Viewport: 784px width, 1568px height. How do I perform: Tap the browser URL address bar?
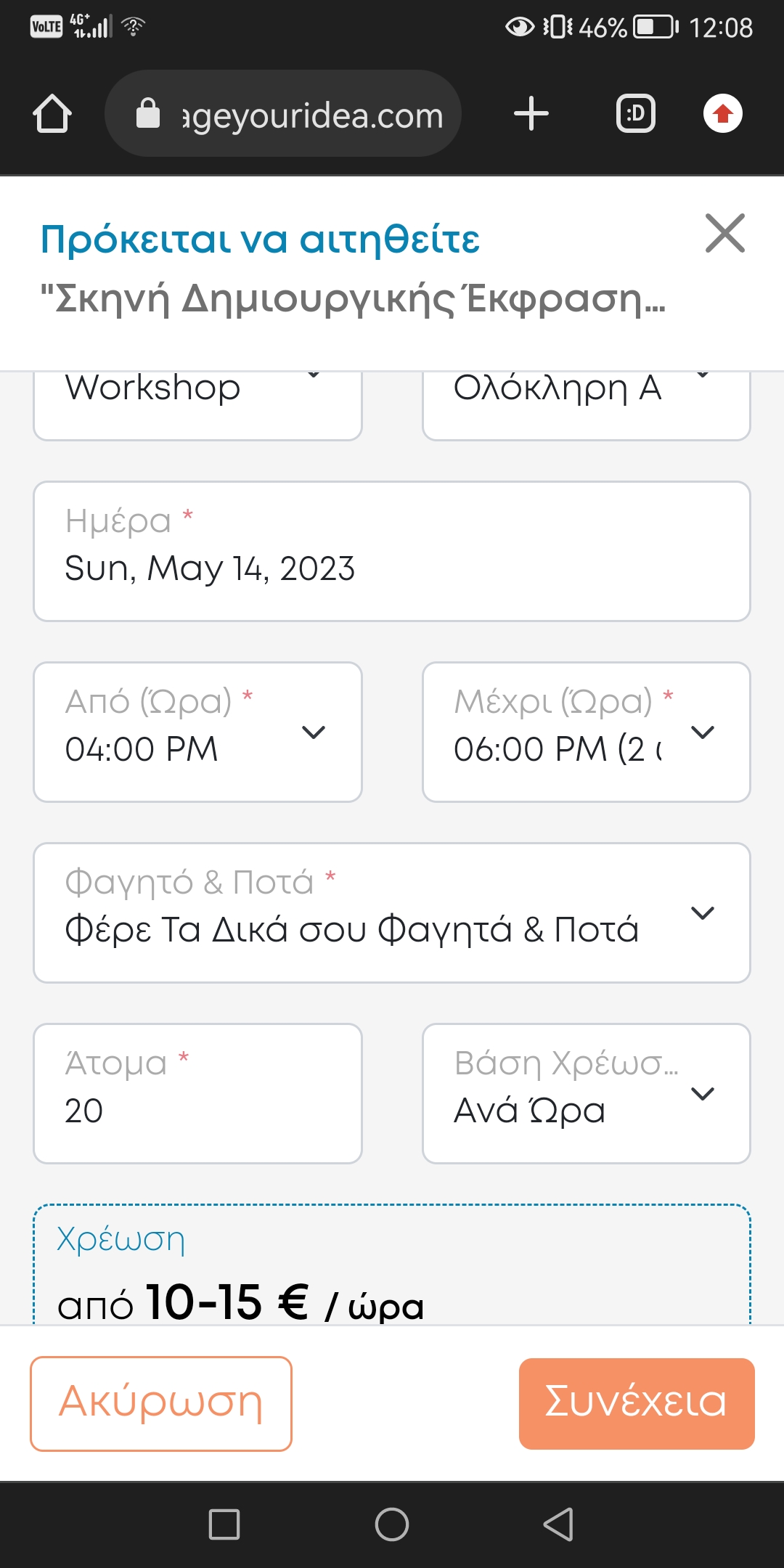point(312,114)
